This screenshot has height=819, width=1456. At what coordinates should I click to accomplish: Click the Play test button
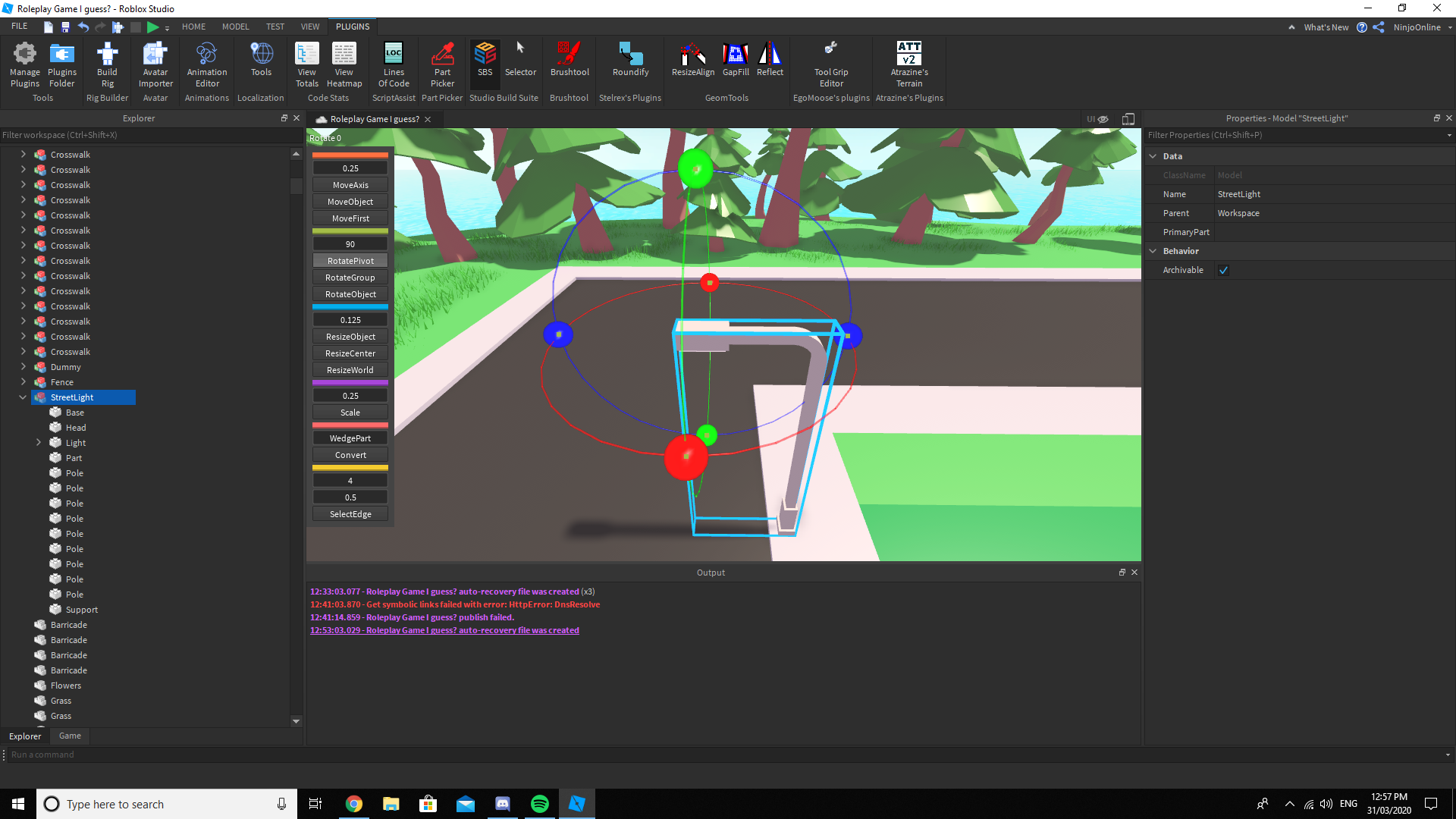pos(152,27)
